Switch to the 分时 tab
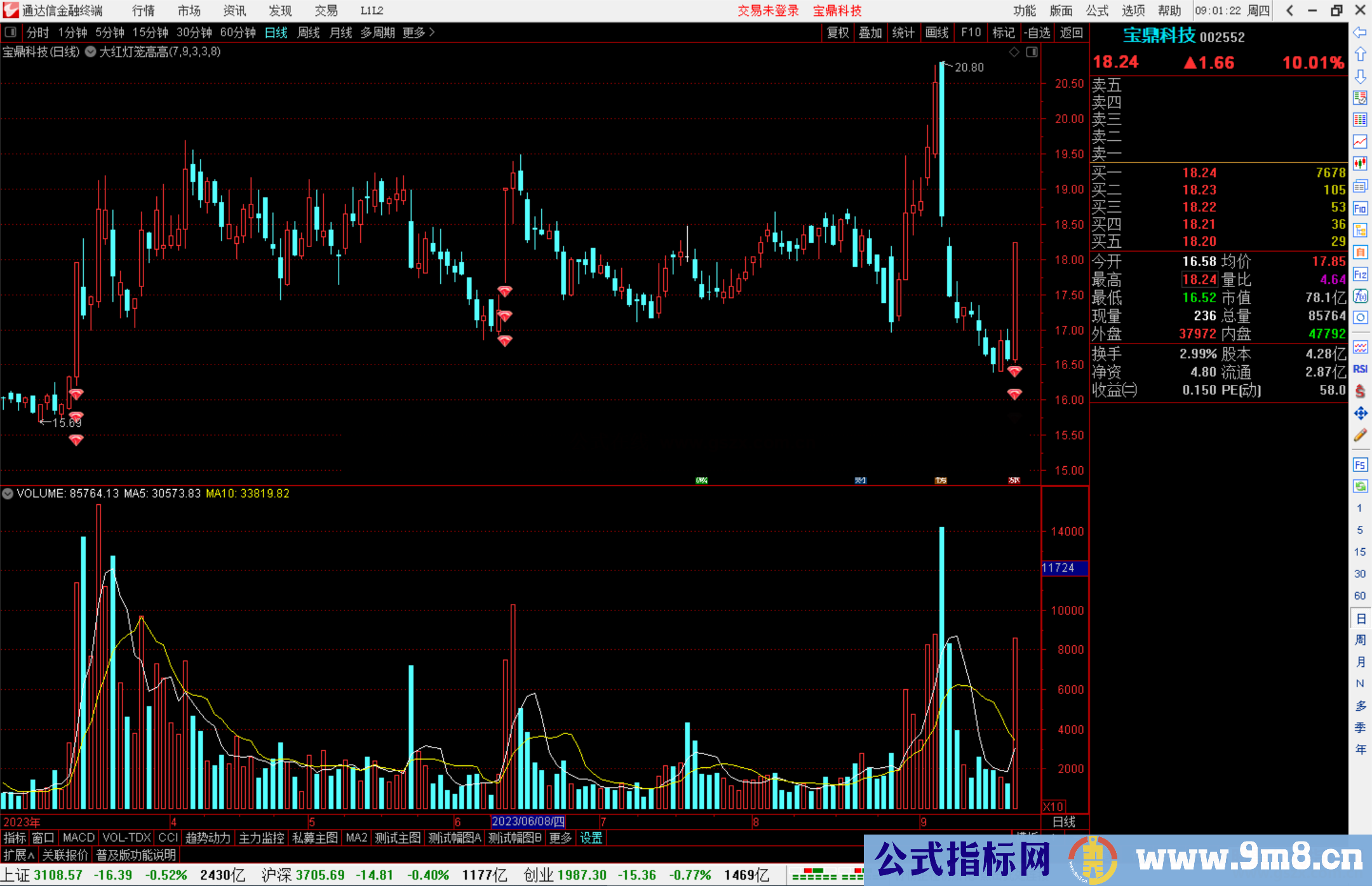The image size is (1372, 886). pos(37,32)
